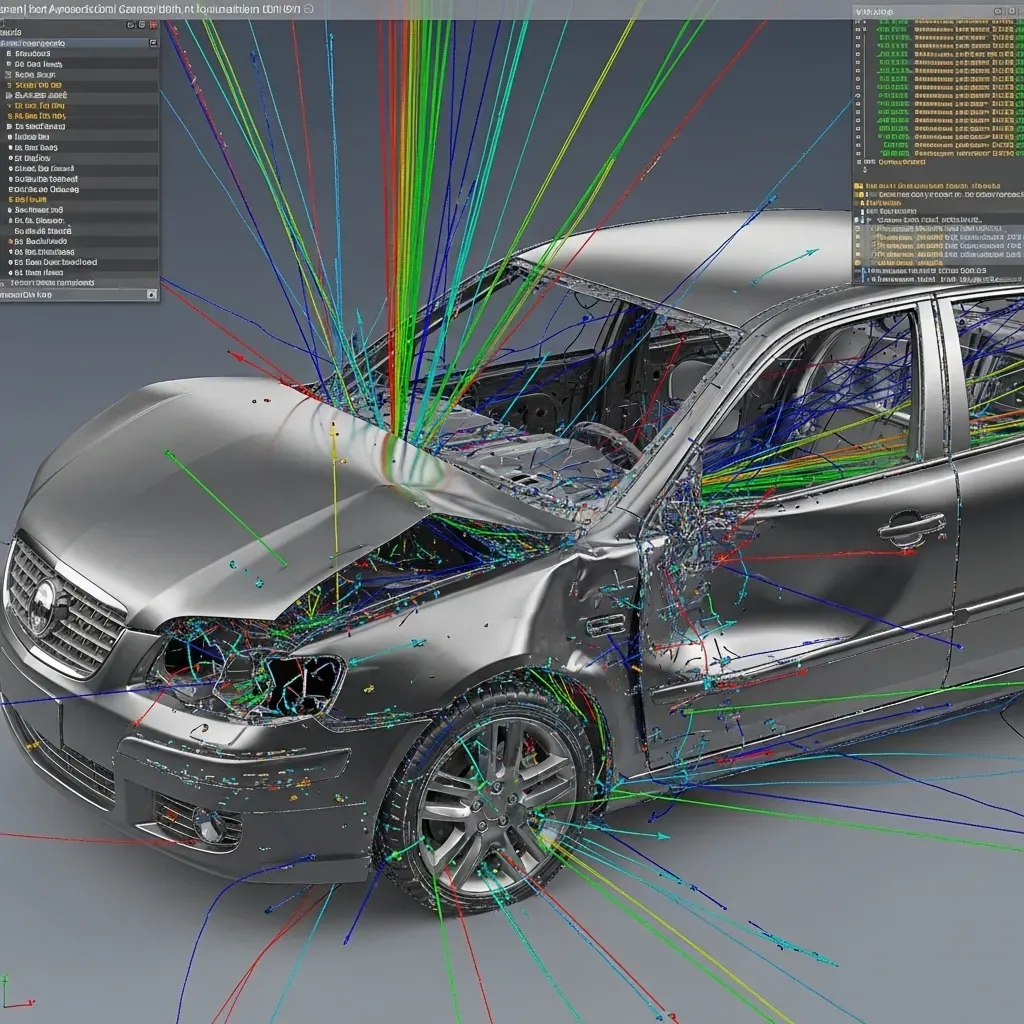This screenshot has width=1024, height=1024.
Task: Click the circular icon ending the title bar text
Action: [308, 8]
